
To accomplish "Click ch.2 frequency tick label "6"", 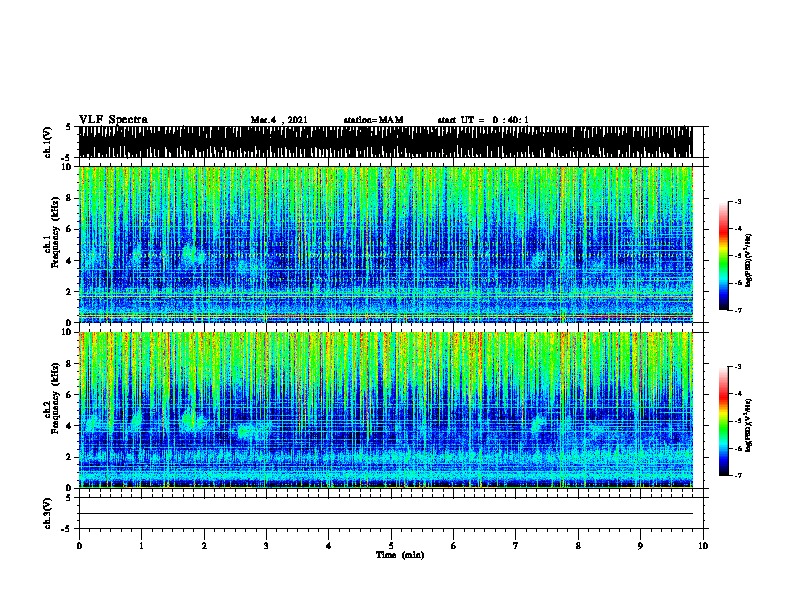I will (x=69, y=394).
